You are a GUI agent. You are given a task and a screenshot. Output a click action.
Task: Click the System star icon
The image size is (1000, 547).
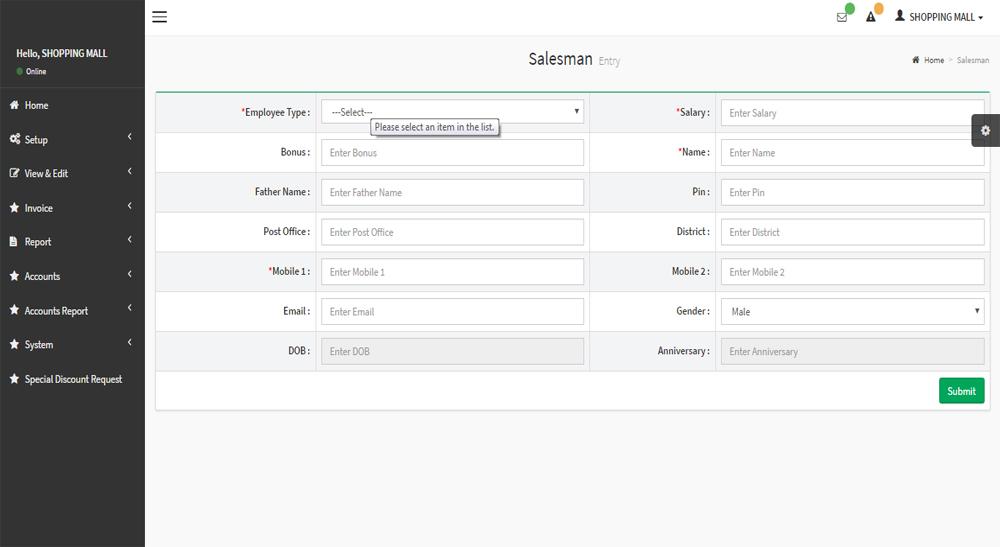pyautogui.click(x=14, y=344)
